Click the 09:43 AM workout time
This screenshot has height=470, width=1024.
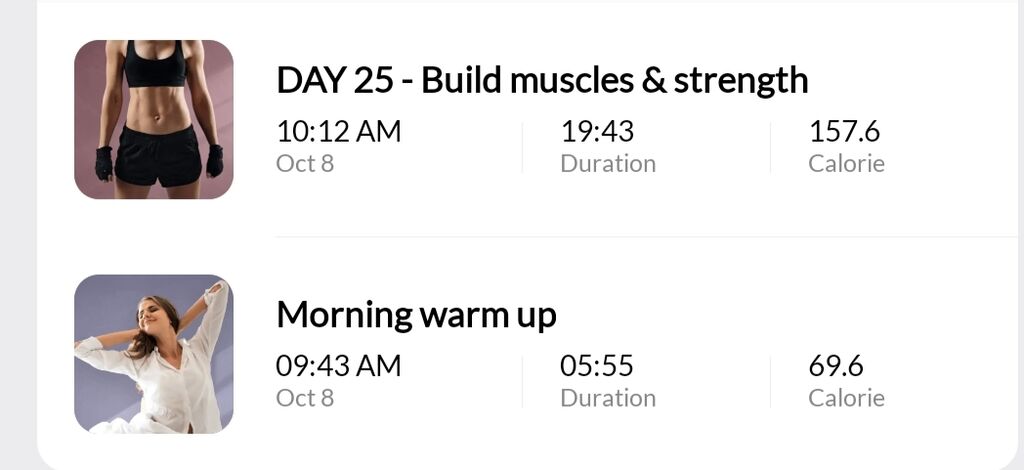point(338,366)
